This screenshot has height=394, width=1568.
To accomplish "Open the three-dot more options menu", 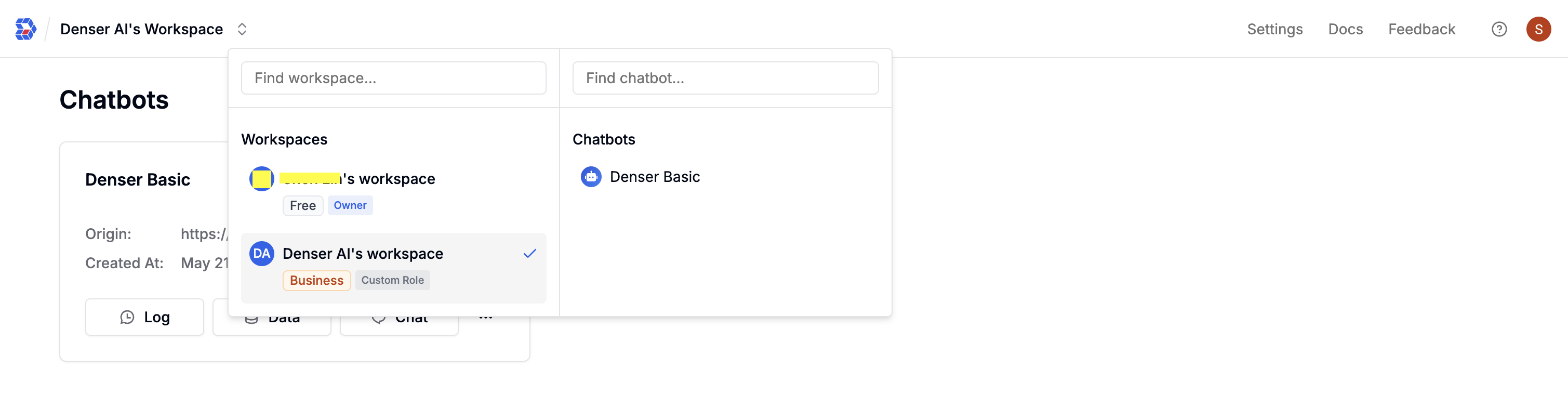I will coord(486,317).
